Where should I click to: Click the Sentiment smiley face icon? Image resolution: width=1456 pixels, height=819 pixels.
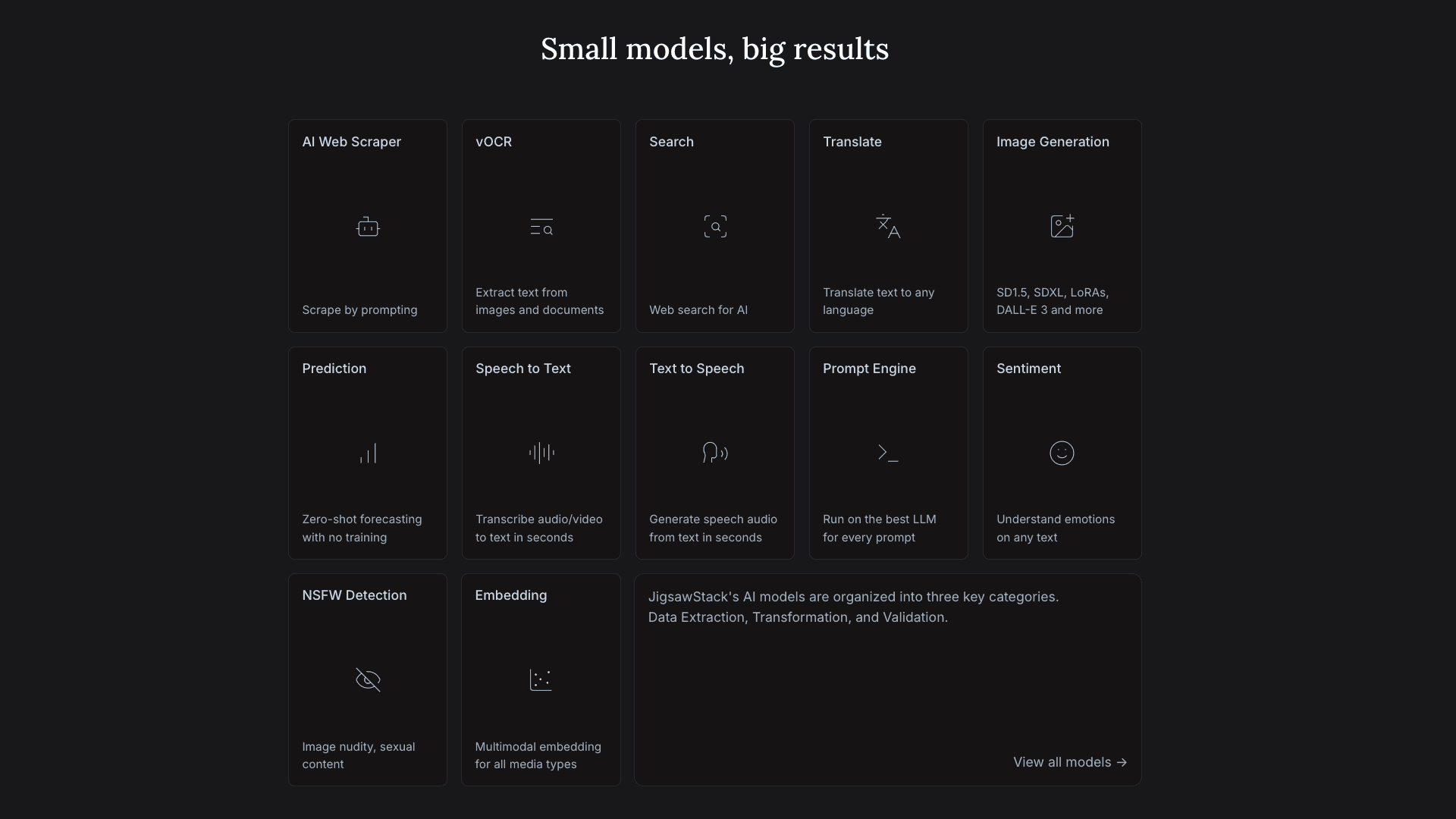point(1062,453)
